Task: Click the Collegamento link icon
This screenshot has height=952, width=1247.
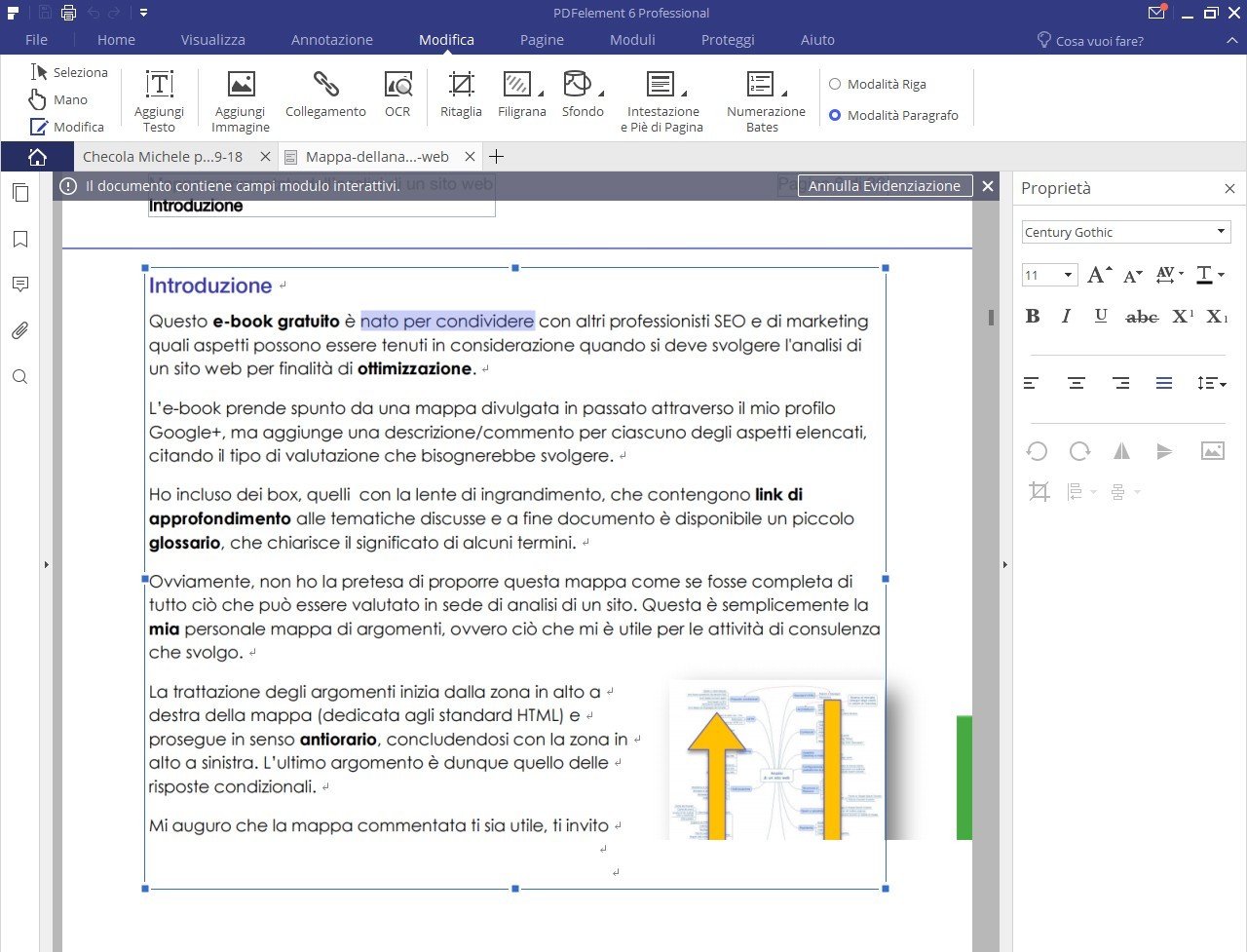Action: point(325,85)
